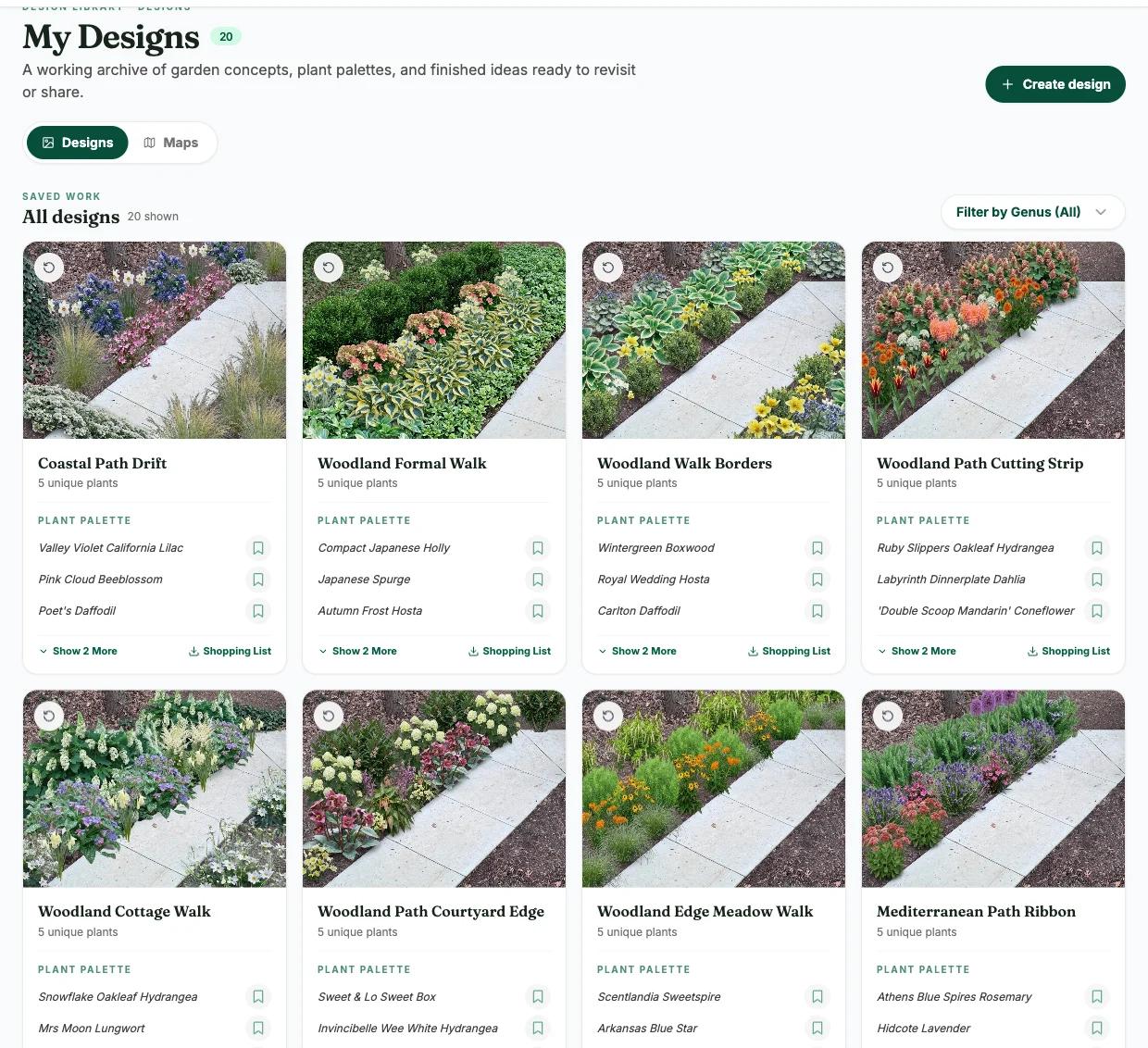The width and height of the screenshot is (1148, 1048).
Task: Save Arkansas Blue Star bookmark icon
Action: pyautogui.click(x=817, y=1029)
